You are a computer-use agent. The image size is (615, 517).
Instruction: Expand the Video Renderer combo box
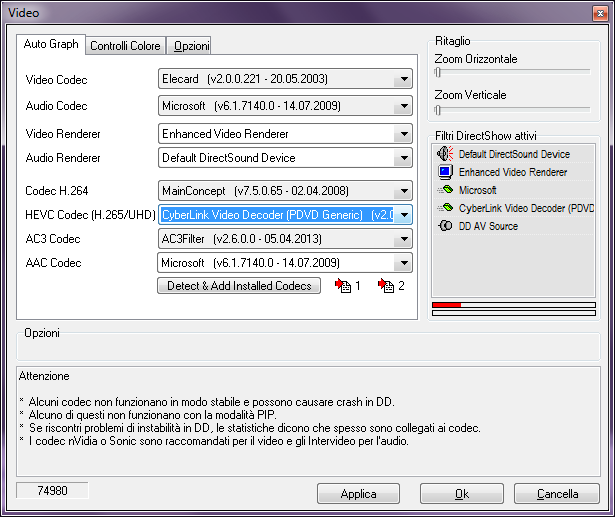(404, 134)
